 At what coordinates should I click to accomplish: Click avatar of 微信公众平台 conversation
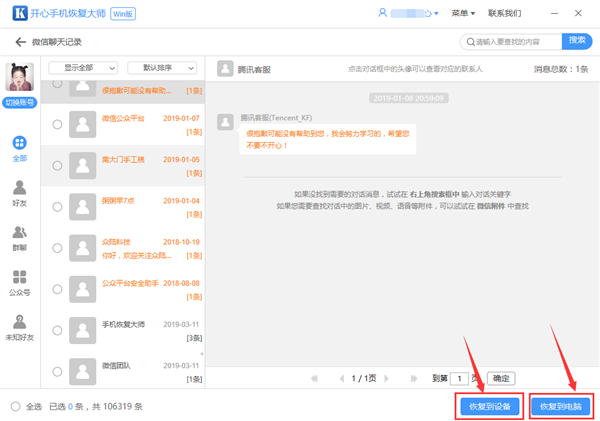pyautogui.click(x=82, y=124)
